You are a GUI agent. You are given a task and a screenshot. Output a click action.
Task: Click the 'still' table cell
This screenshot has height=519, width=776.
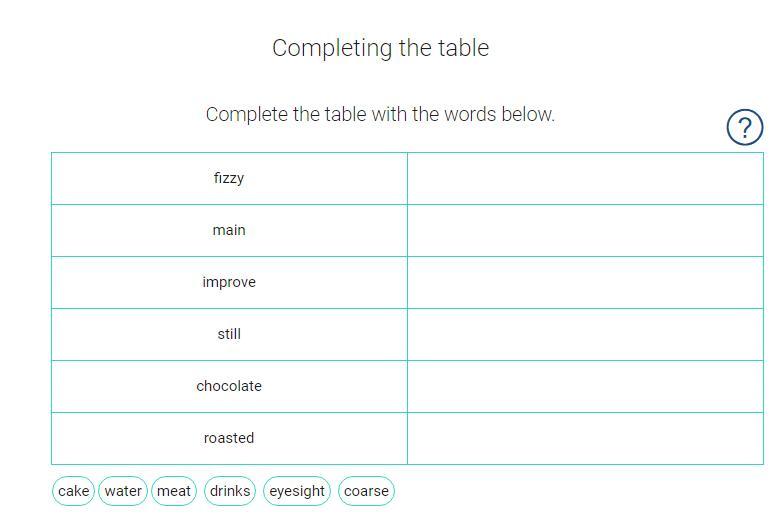click(229, 334)
